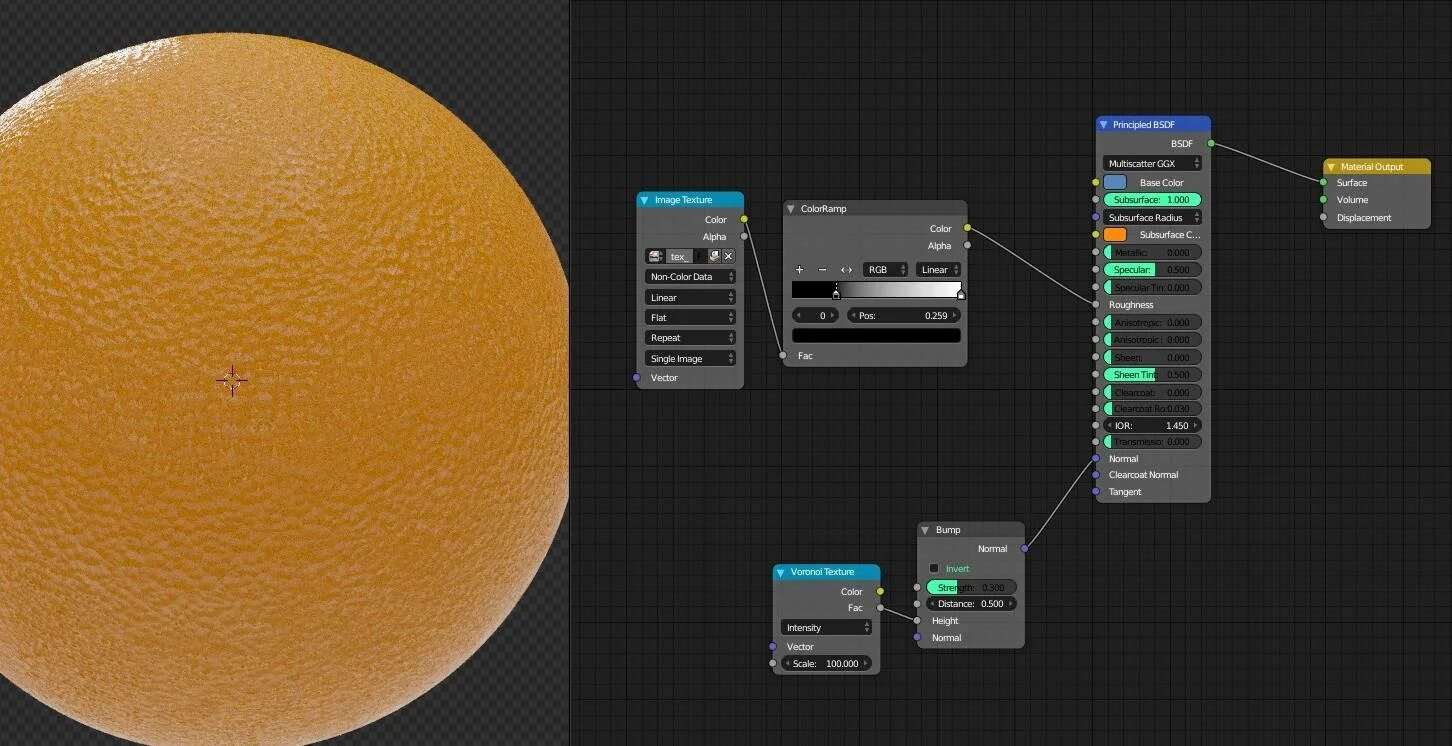The width and height of the screenshot is (1452, 746).
Task: Collapse the Voronoi Texture node header triangle
Action: pyautogui.click(x=780, y=571)
